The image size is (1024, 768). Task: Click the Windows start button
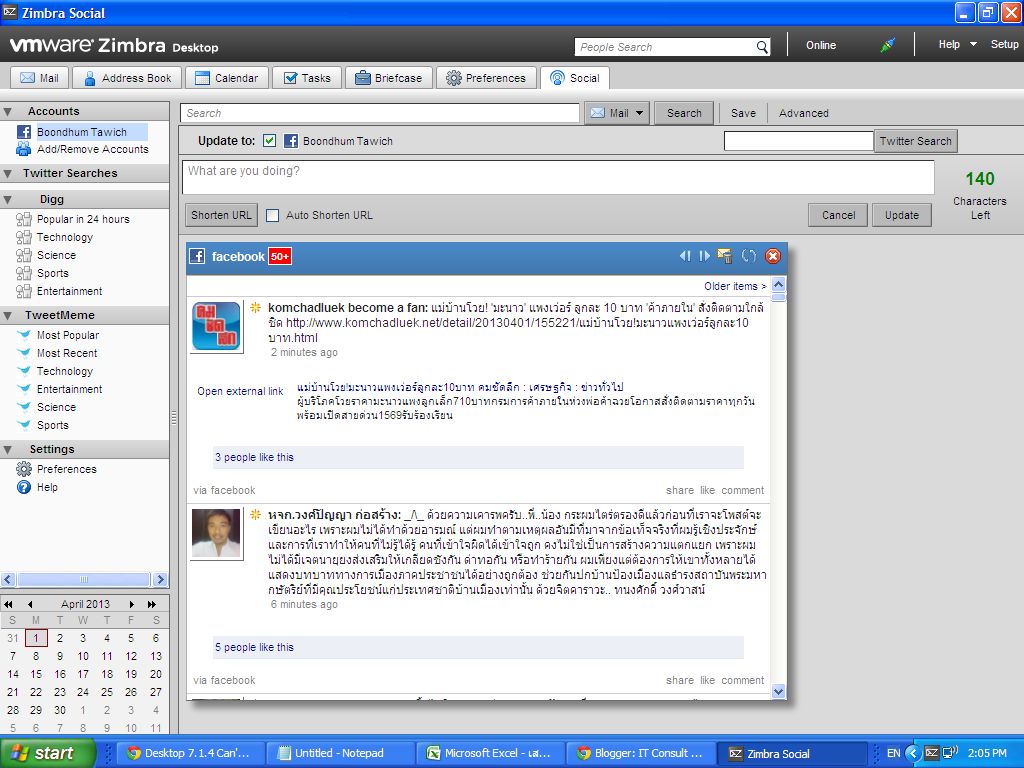tap(46, 753)
